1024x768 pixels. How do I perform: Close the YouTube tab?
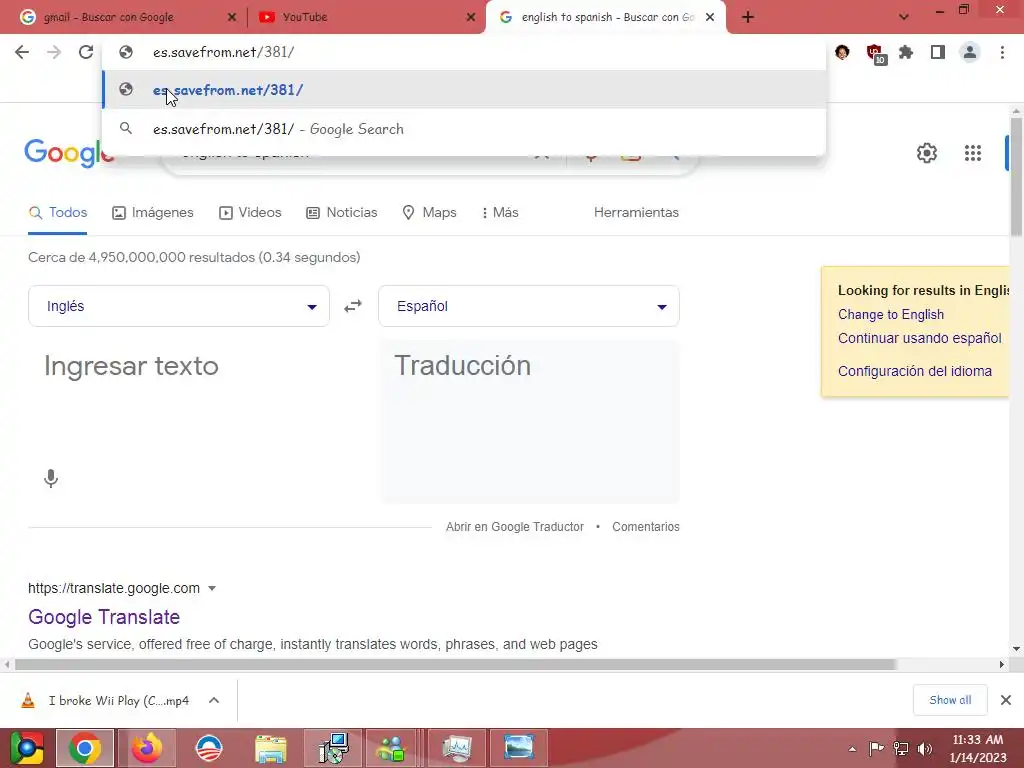coord(471,17)
